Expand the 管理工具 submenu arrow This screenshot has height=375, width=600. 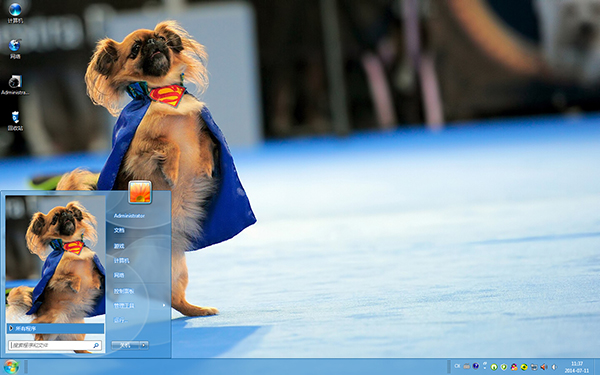[x=164, y=305]
